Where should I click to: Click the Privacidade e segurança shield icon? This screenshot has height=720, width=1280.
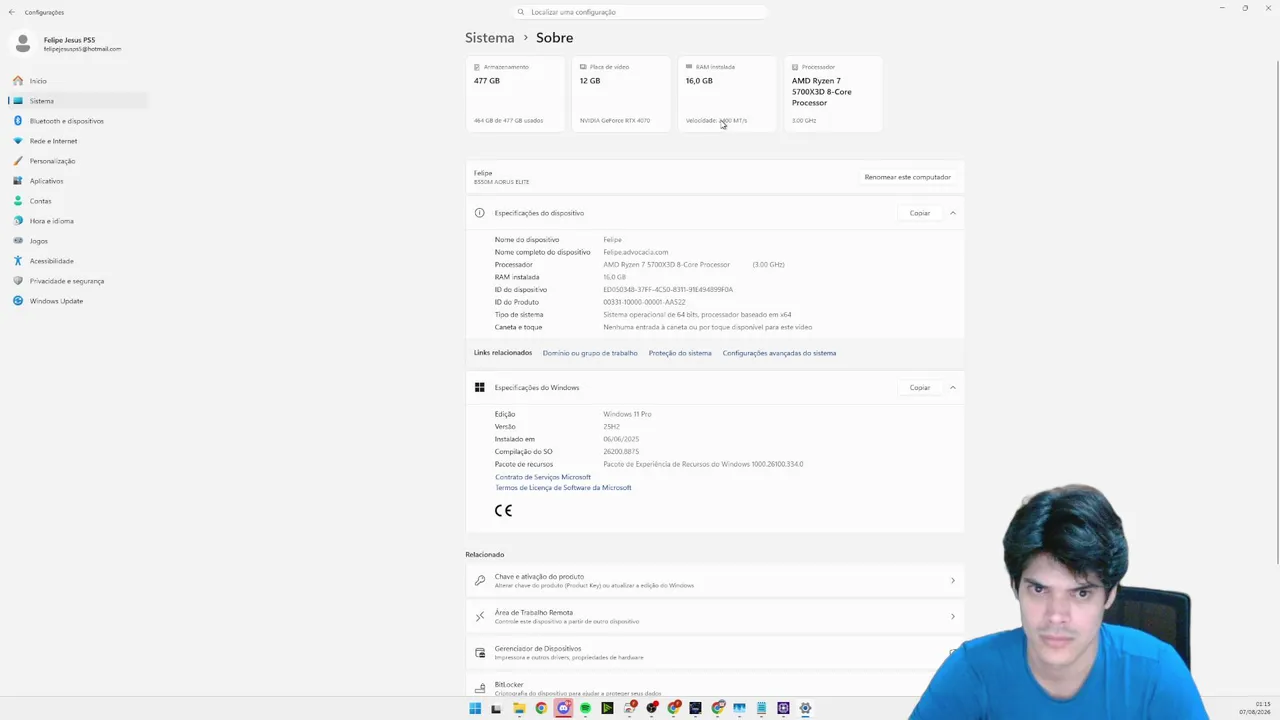[18, 281]
